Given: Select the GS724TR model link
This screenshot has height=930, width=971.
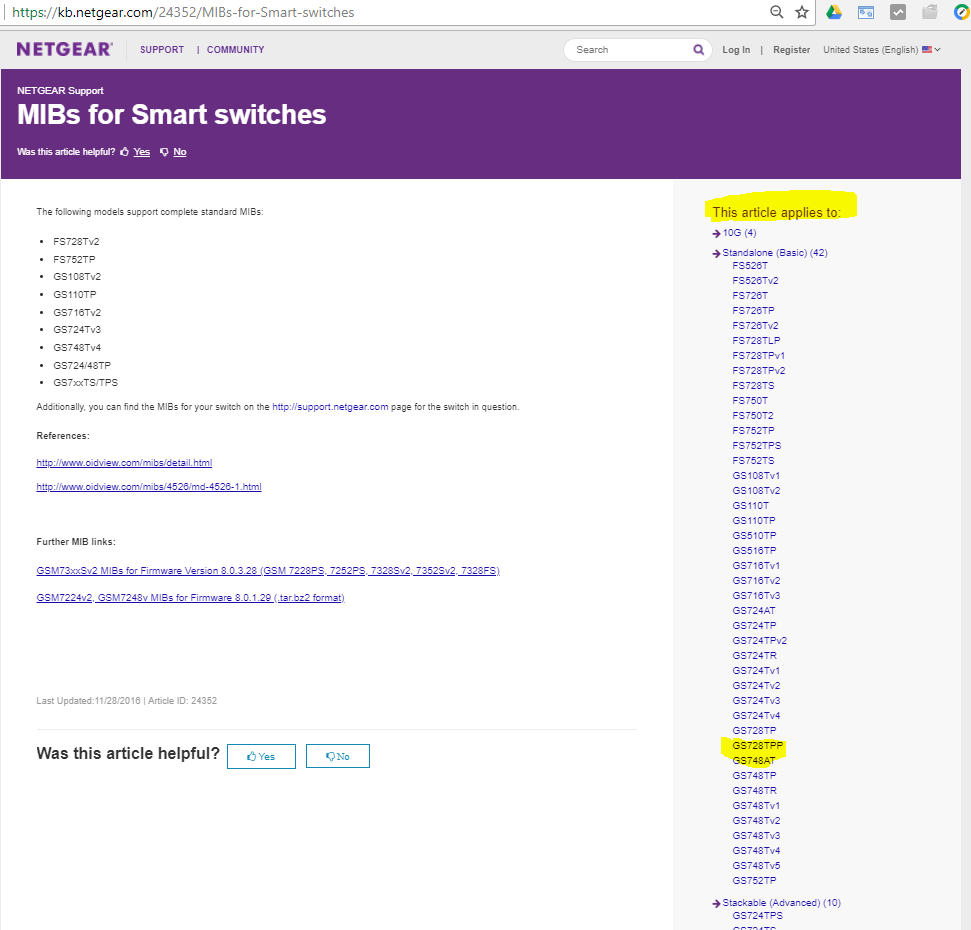Looking at the screenshot, I should [x=754, y=655].
